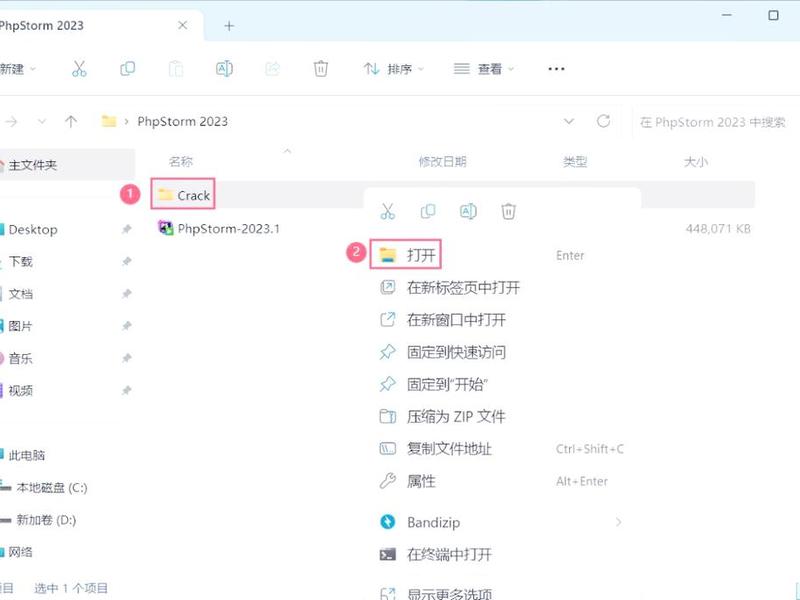
Task: Expand the recent locations chevron
Action: click(42, 121)
